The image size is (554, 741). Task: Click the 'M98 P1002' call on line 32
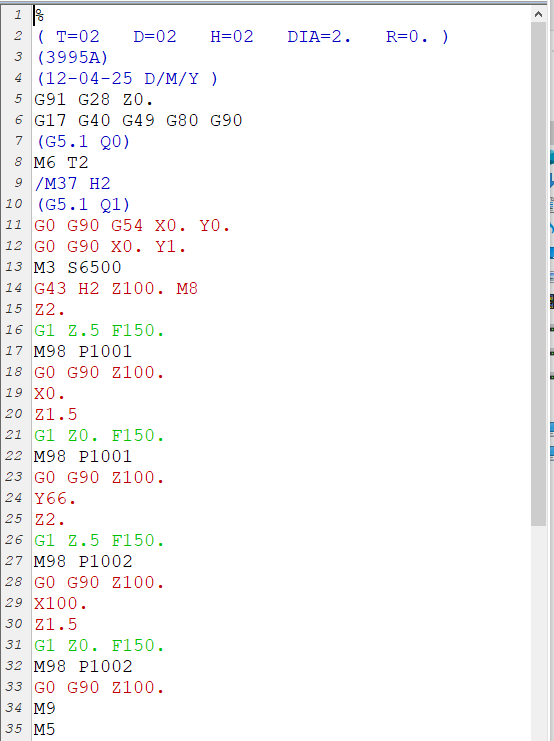pyautogui.click(x=83, y=666)
